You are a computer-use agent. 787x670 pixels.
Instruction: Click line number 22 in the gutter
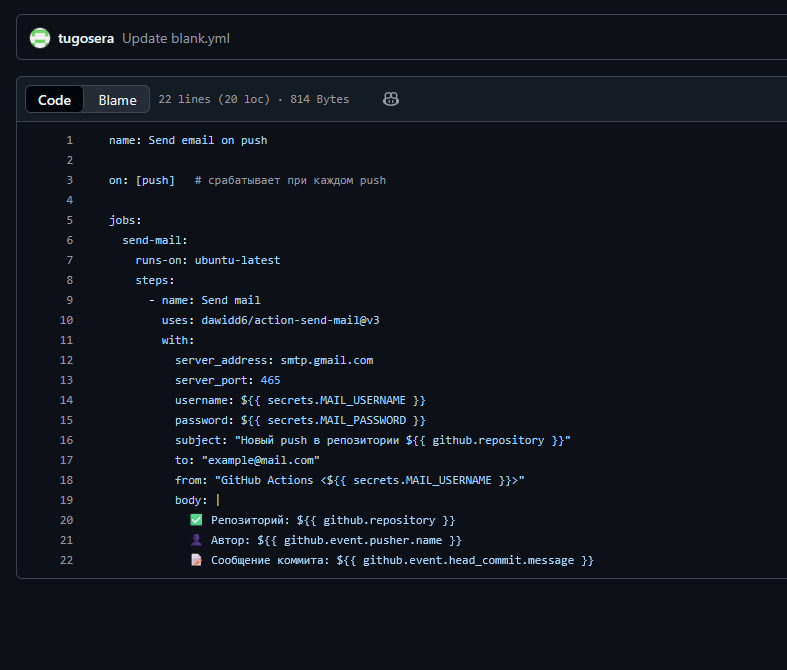coord(67,560)
